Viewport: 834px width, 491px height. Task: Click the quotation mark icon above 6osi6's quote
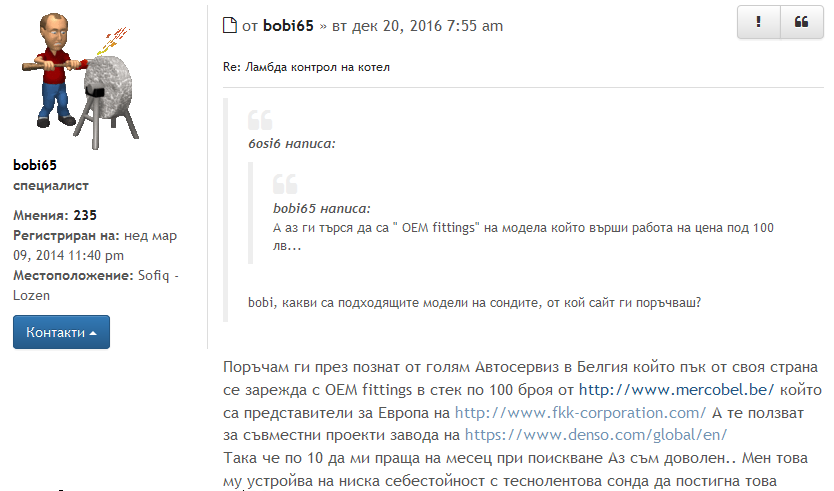[260, 119]
